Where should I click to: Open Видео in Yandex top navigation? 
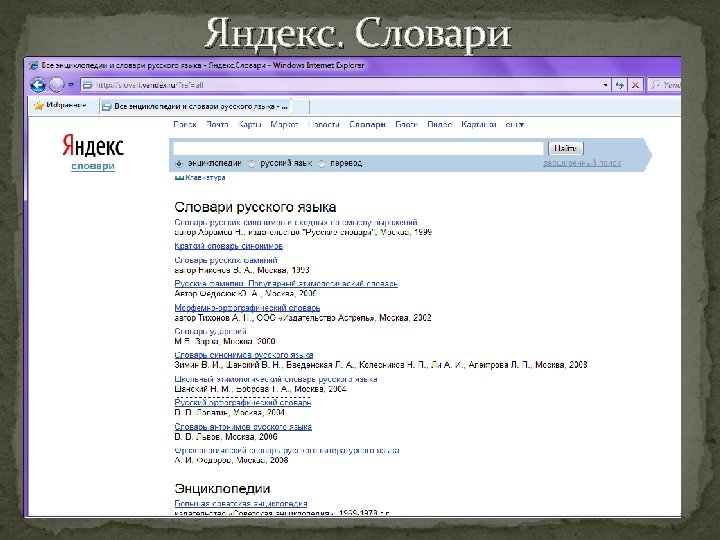point(439,124)
